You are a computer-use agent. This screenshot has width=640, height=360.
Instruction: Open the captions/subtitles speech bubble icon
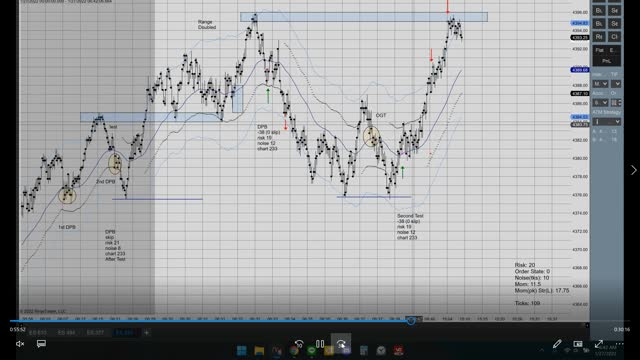click(x=41, y=344)
